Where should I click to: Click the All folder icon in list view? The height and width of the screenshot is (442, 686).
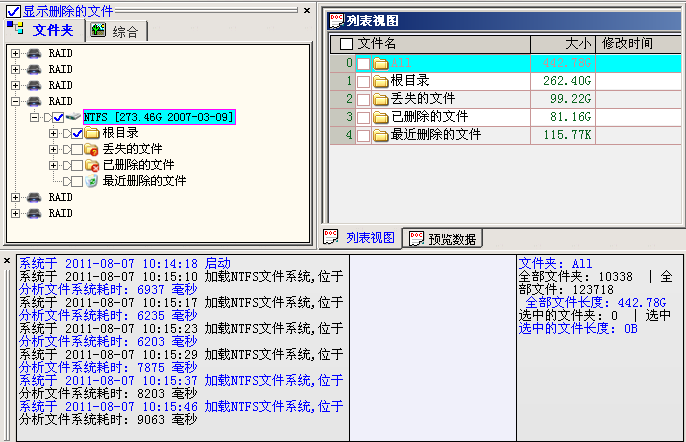click(380, 63)
